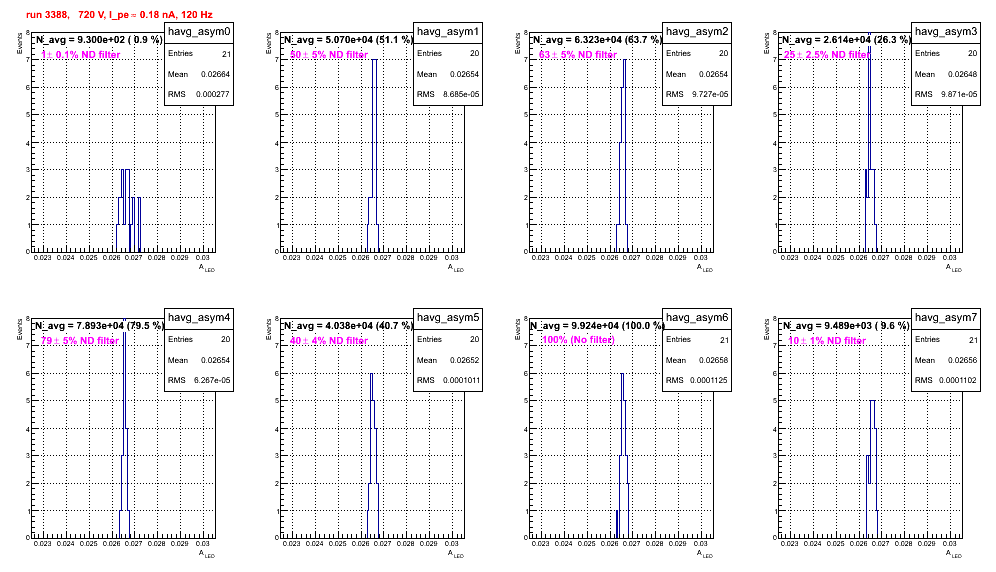Select the 10± 1% ND filter label
Screen dimensions: 996x572
pos(826,341)
